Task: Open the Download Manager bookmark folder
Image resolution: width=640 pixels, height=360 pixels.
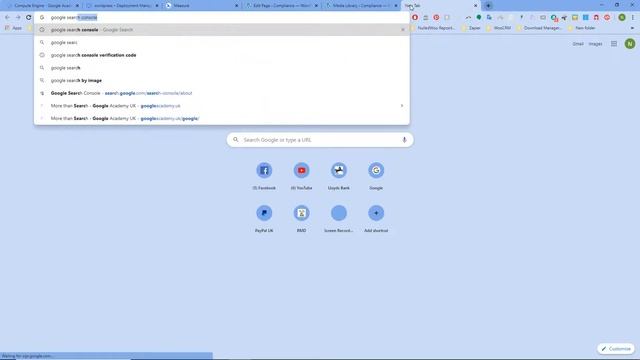Action: pos(539,28)
